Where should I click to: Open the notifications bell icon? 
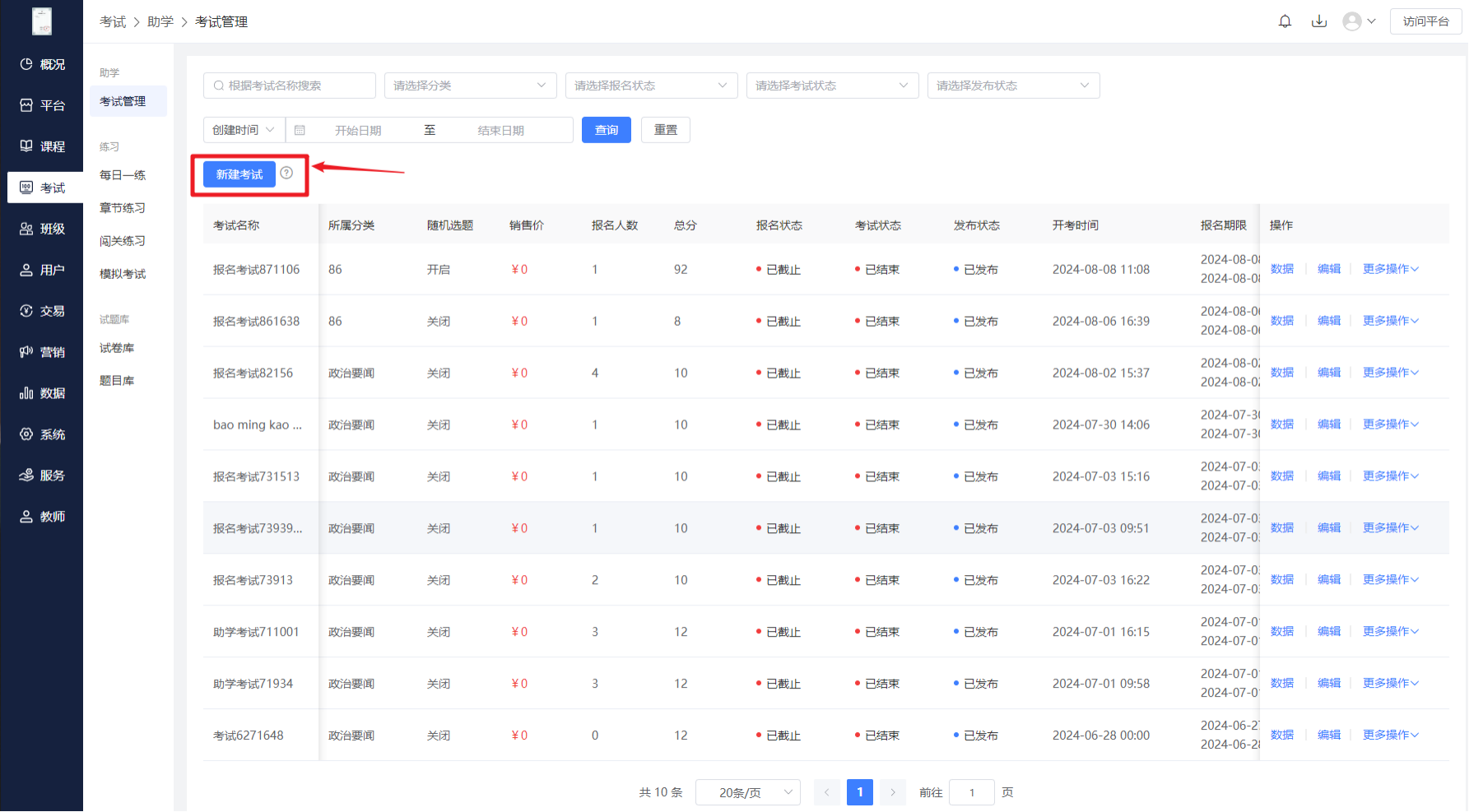1285,21
